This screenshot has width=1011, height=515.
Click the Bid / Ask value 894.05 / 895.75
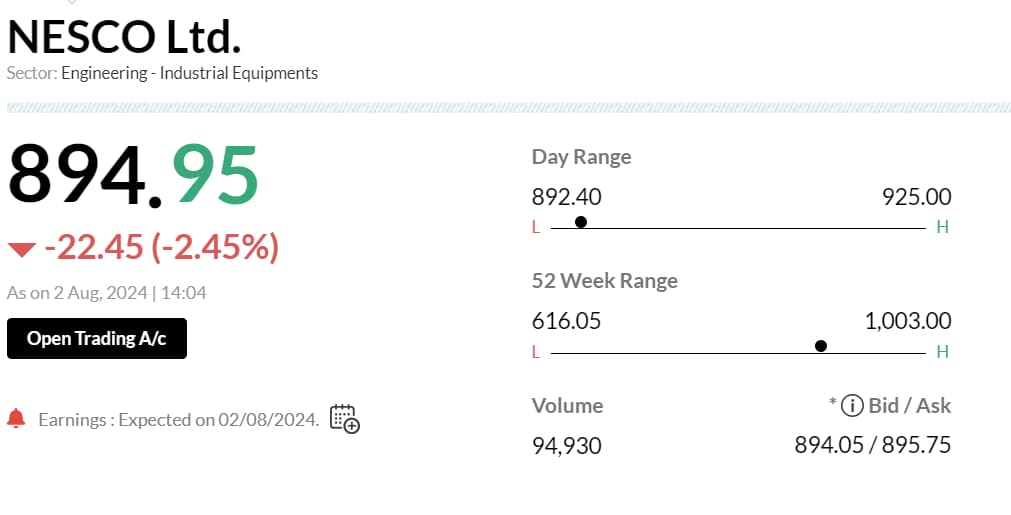coord(873,445)
